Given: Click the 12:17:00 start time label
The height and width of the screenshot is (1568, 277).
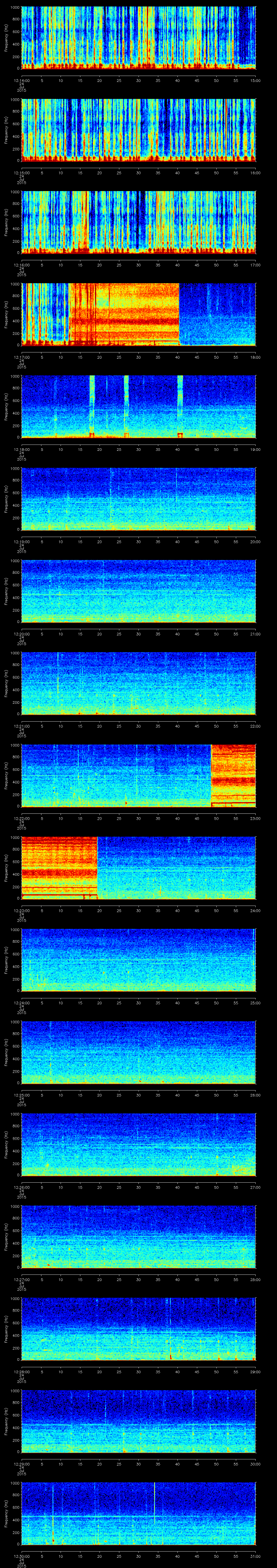Looking at the screenshot, I should tap(22, 357).
